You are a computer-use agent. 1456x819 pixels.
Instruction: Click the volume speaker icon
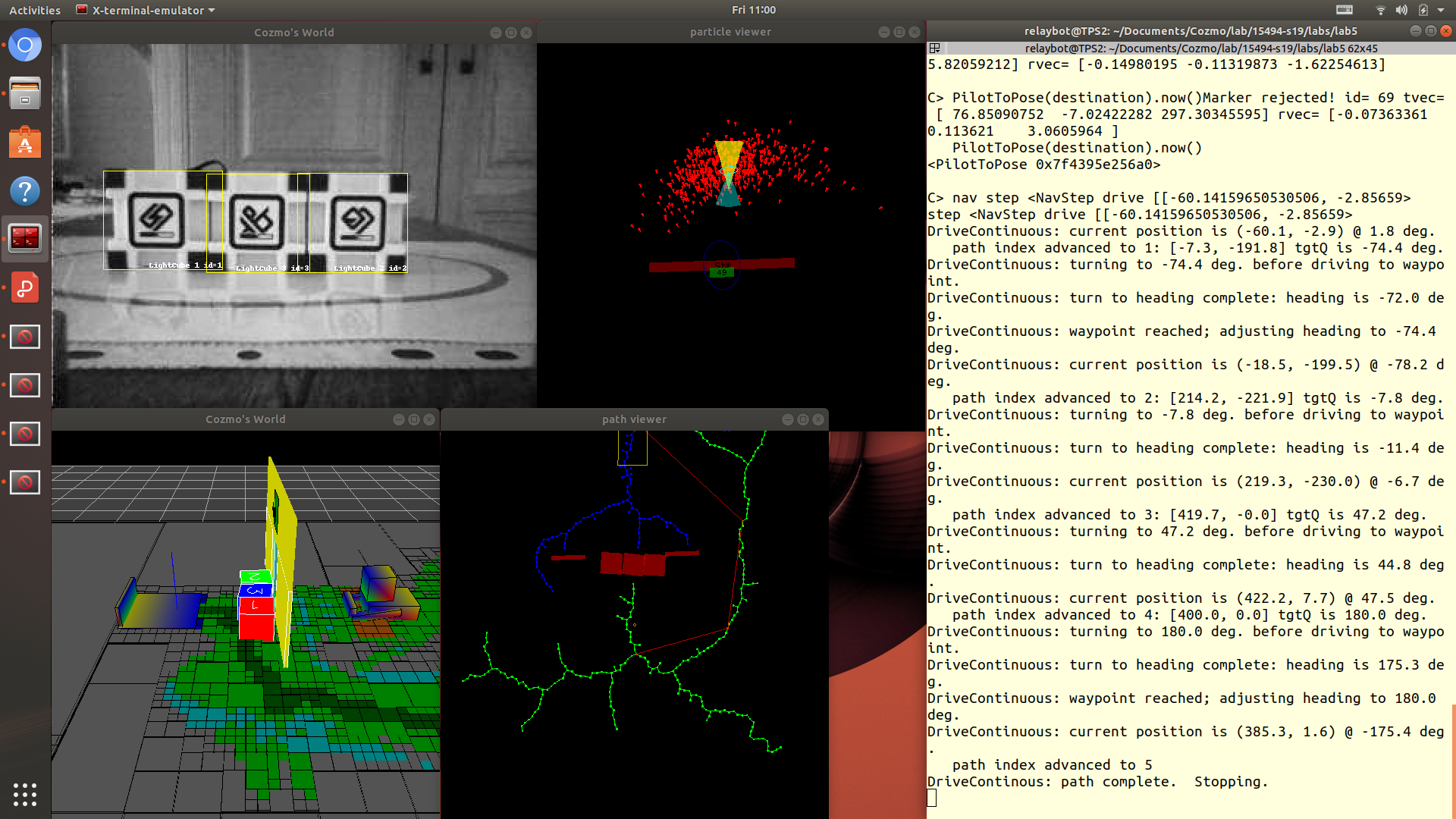pos(1401,10)
